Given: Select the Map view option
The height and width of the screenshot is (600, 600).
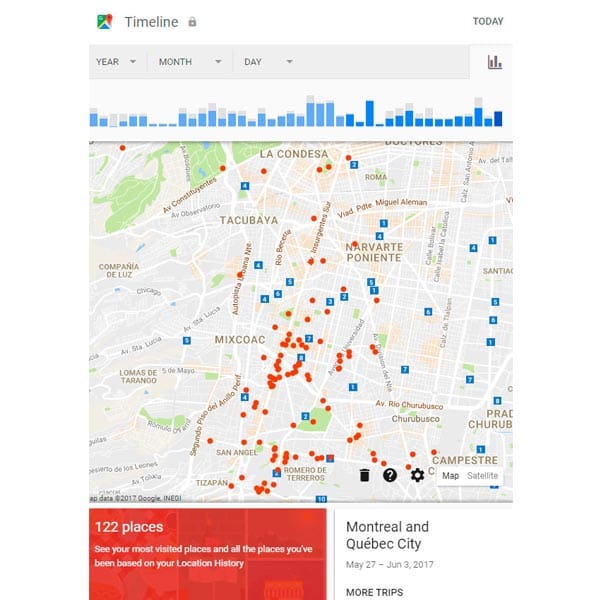Looking at the screenshot, I should [451, 476].
